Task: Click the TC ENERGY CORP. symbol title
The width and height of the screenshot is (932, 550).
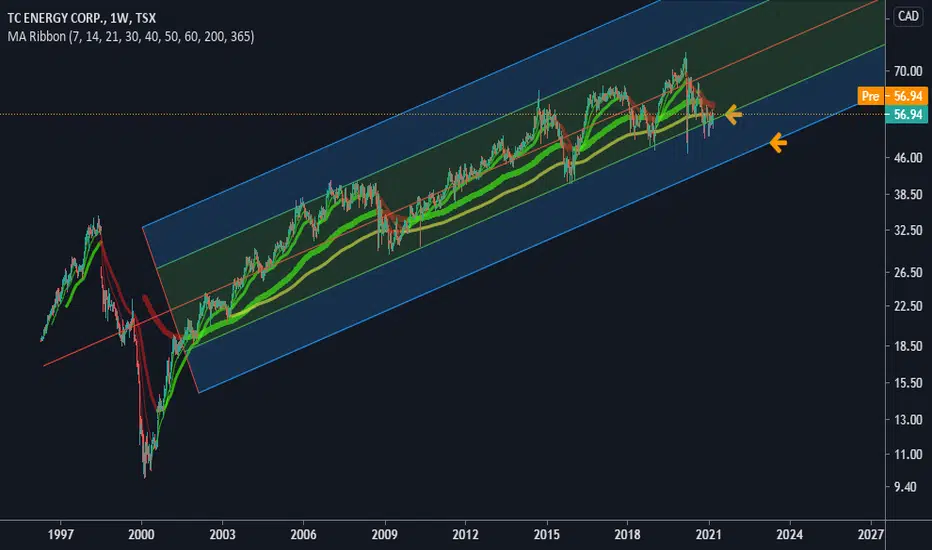Action: point(81,18)
